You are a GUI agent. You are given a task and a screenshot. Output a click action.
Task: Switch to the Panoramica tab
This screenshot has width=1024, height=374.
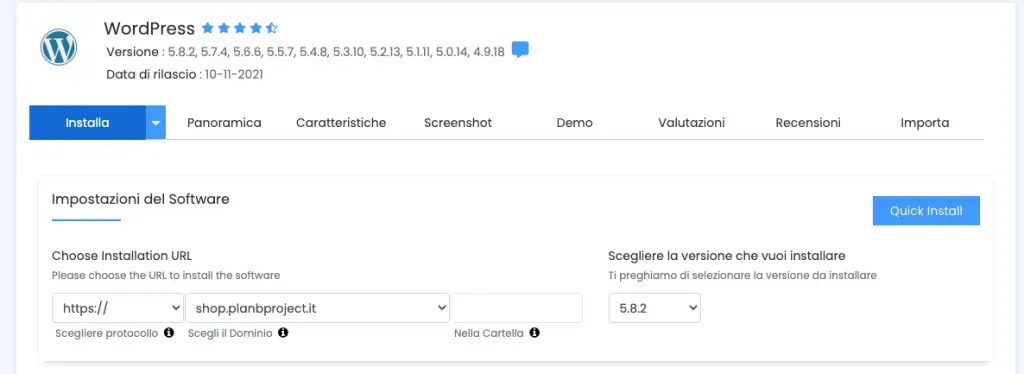(224, 123)
